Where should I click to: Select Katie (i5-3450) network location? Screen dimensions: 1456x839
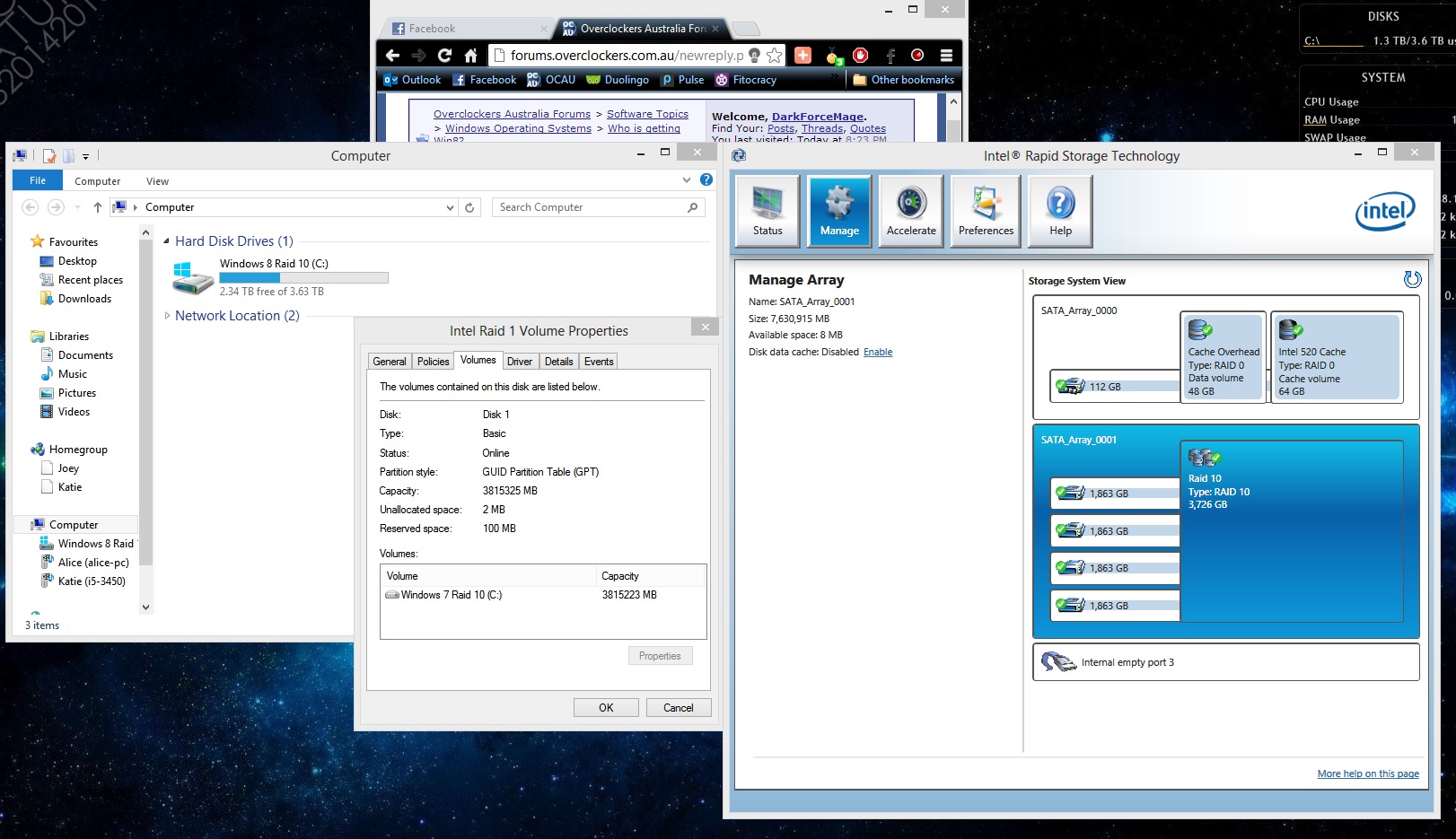pyautogui.click(x=92, y=581)
